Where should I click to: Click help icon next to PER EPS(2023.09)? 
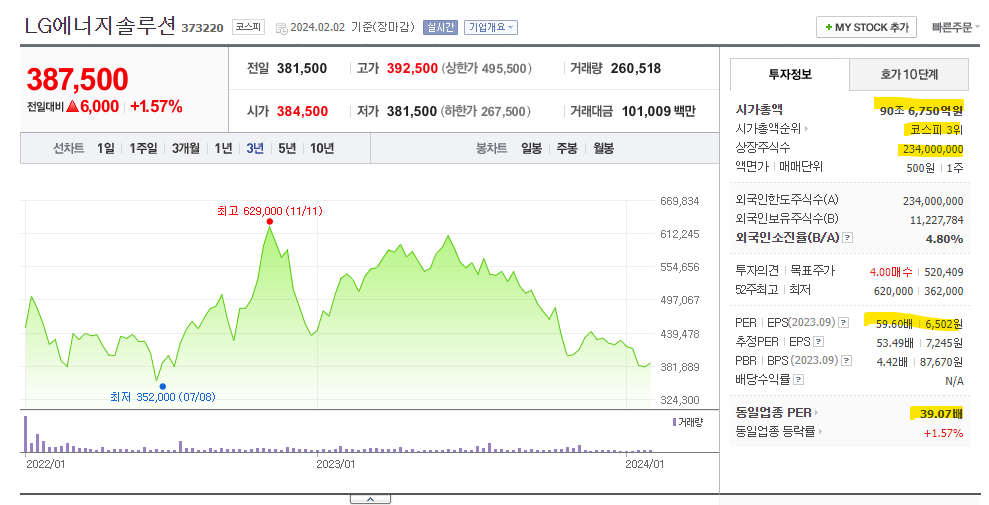[x=843, y=323]
